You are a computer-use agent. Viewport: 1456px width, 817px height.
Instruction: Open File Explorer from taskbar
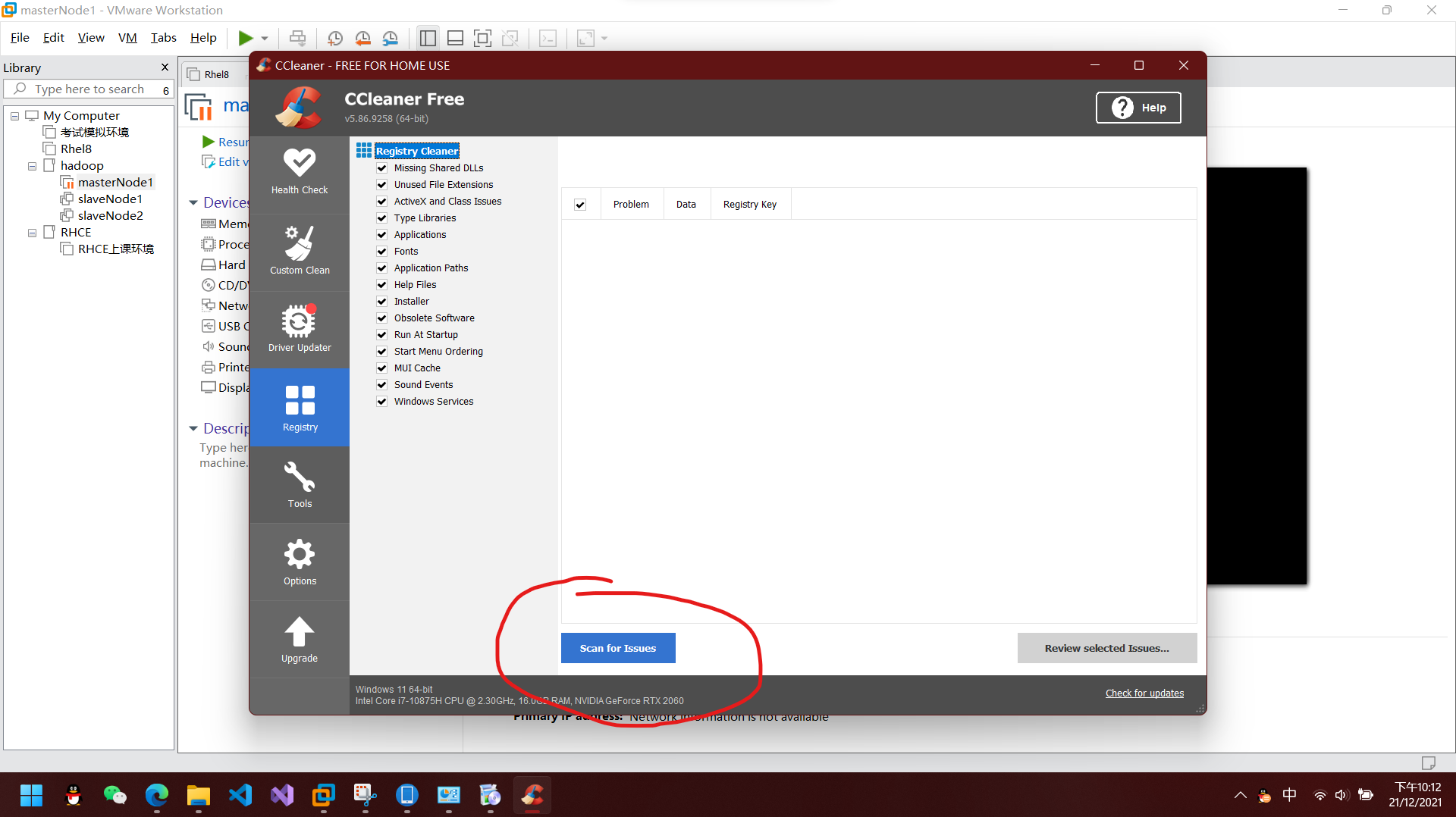coord(198,795)
